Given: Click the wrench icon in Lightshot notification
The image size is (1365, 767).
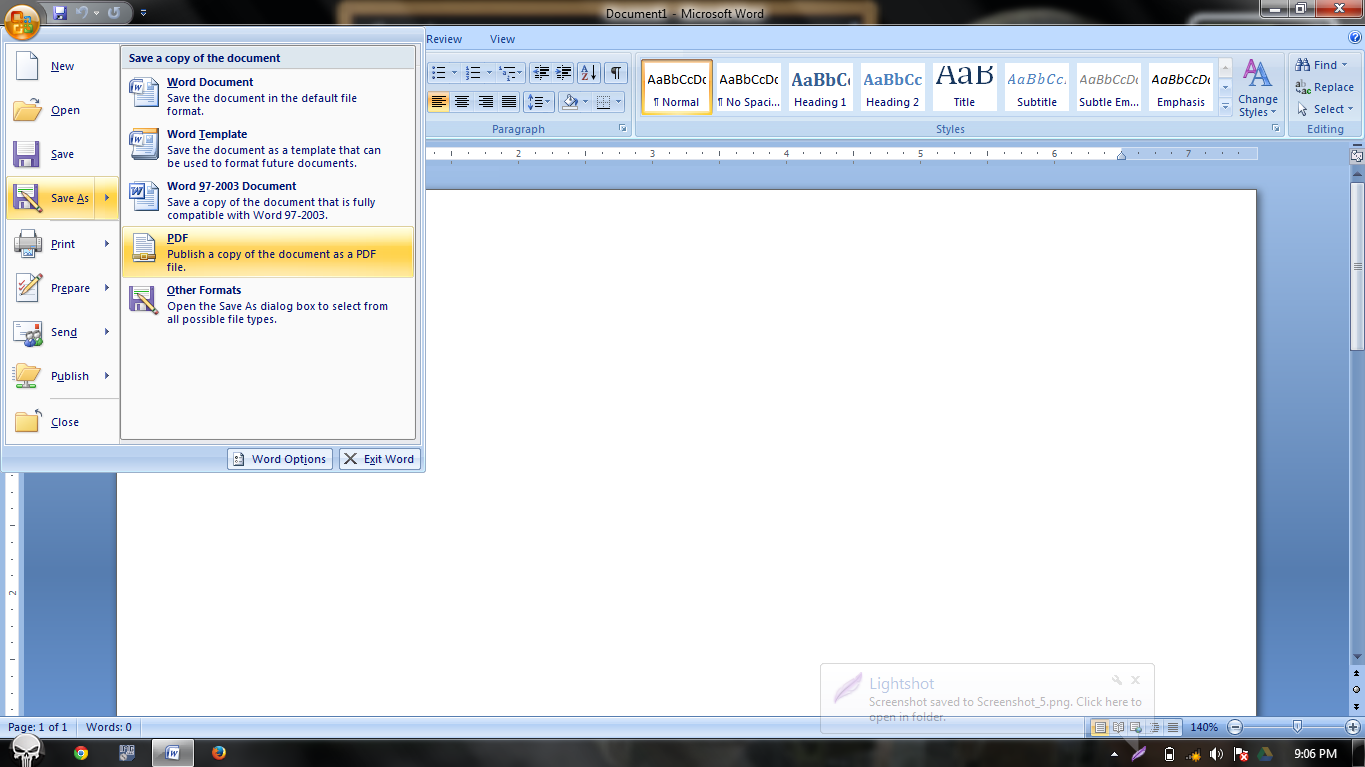Looking at the screenshot, I should tap(1117, 681).
